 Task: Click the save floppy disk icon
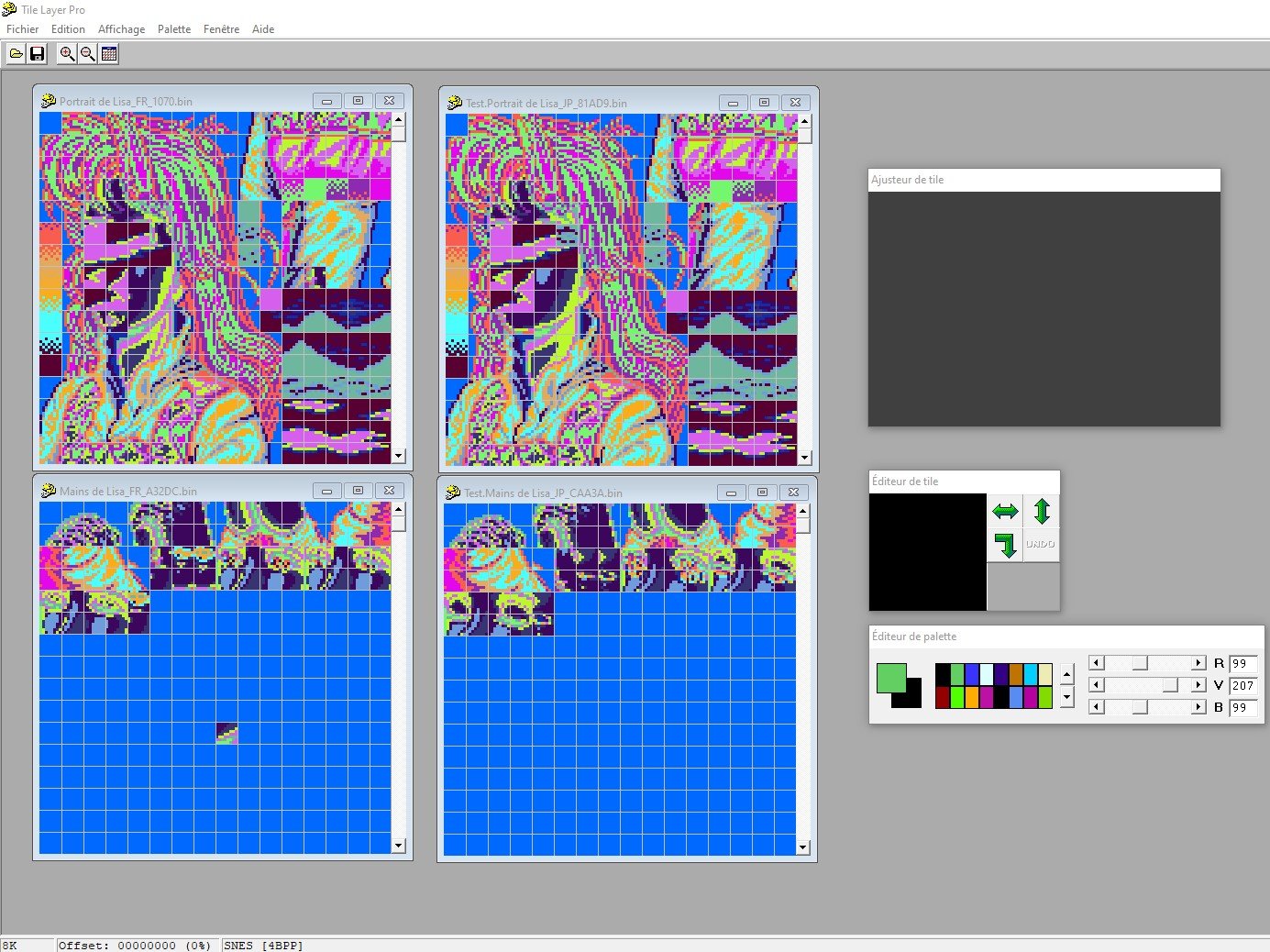point(38,54)
